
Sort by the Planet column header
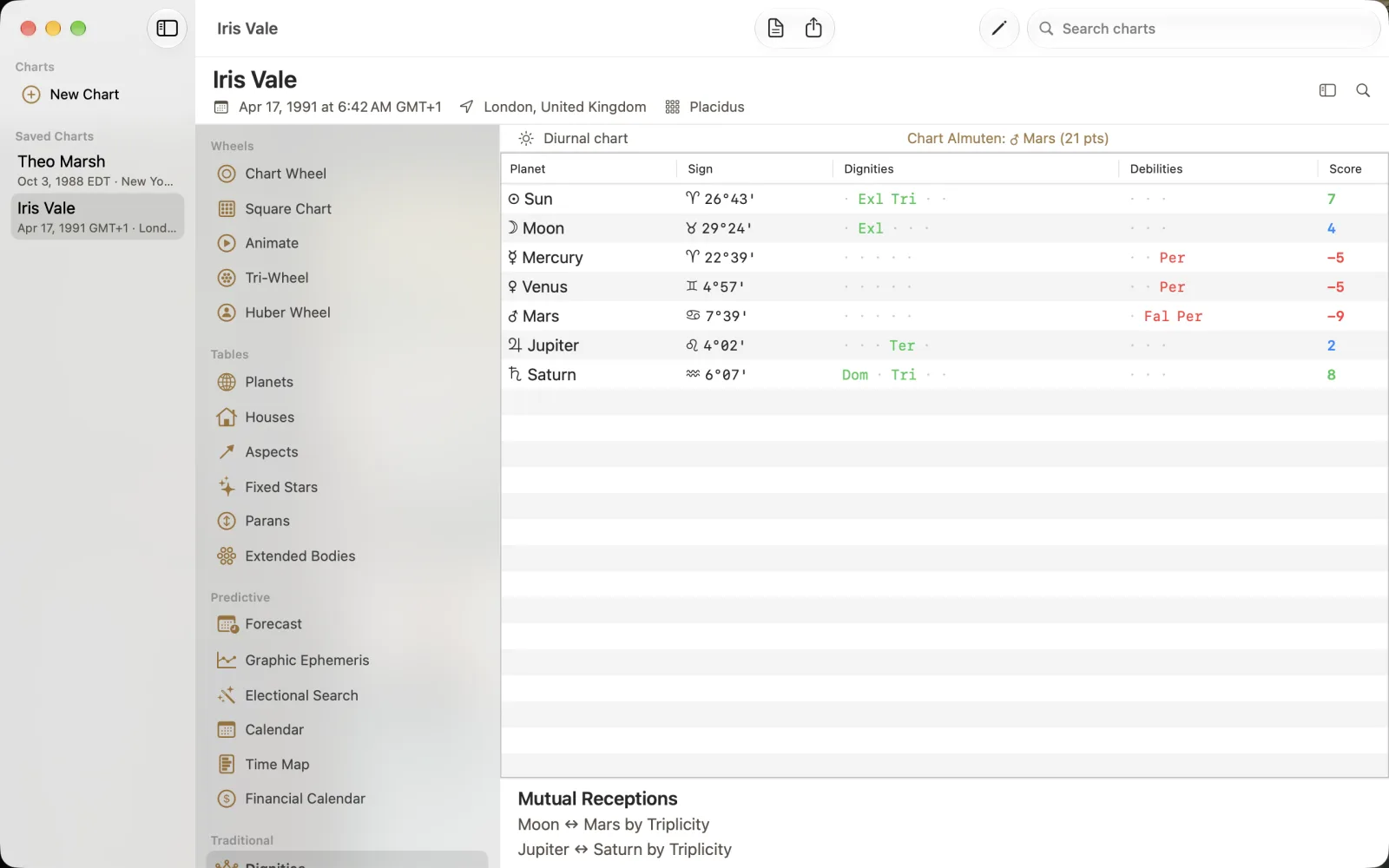click(589, 168)
